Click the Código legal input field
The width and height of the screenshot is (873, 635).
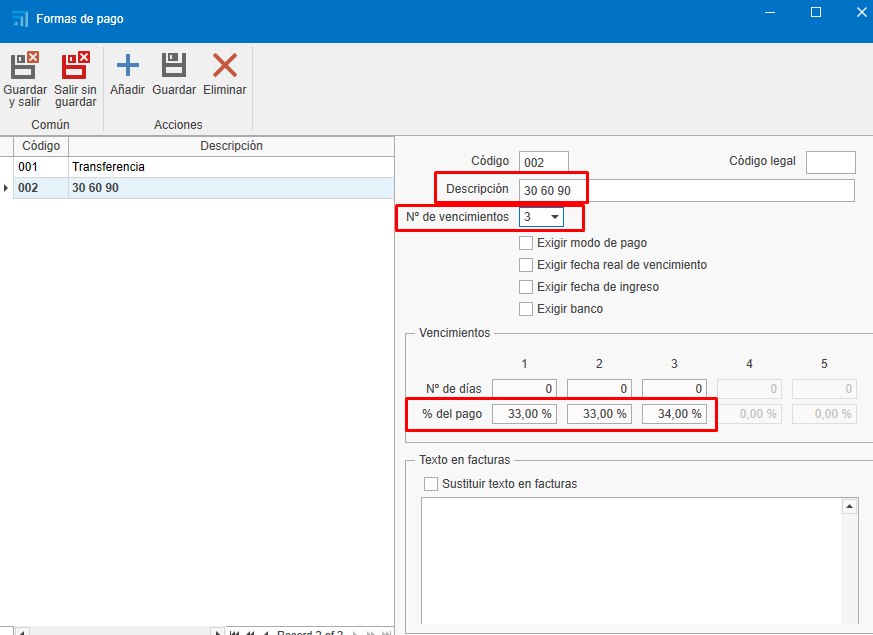831,162
